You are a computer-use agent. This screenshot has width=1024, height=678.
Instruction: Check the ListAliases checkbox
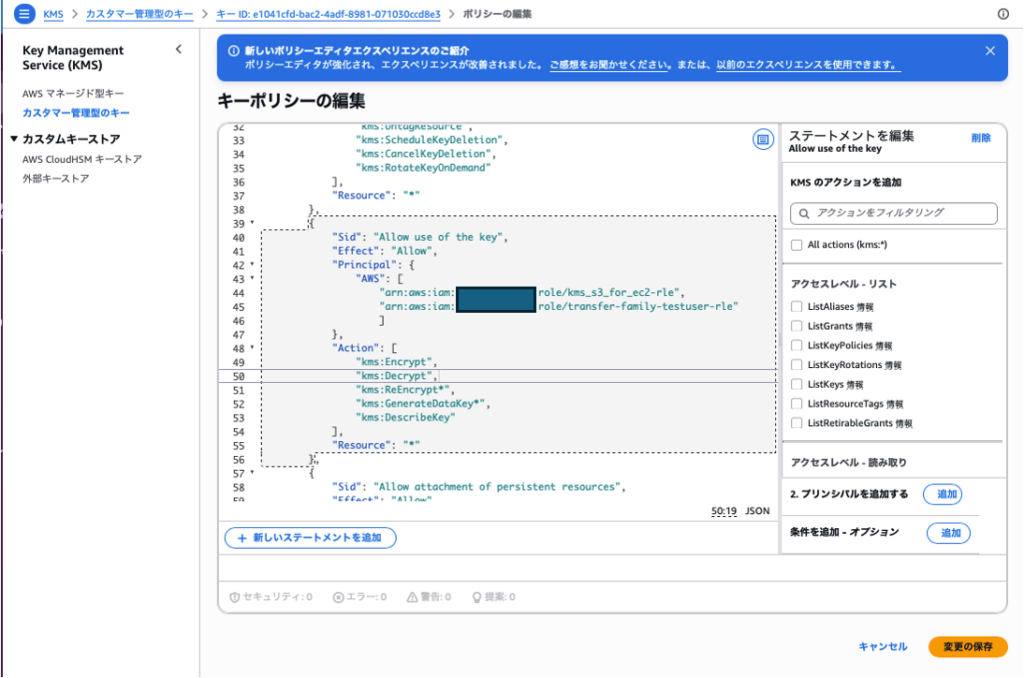click(x=796, y=306)
